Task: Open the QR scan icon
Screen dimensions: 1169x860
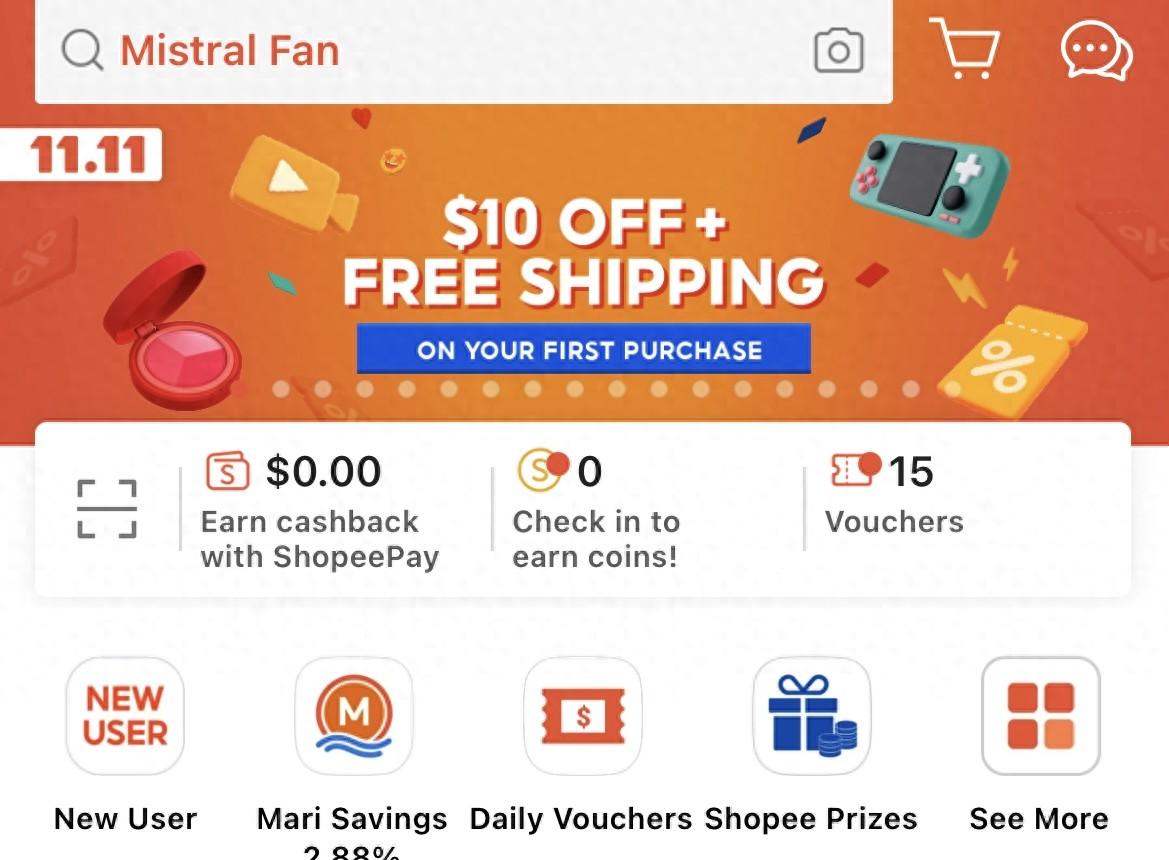Action: tap(107, 509)
